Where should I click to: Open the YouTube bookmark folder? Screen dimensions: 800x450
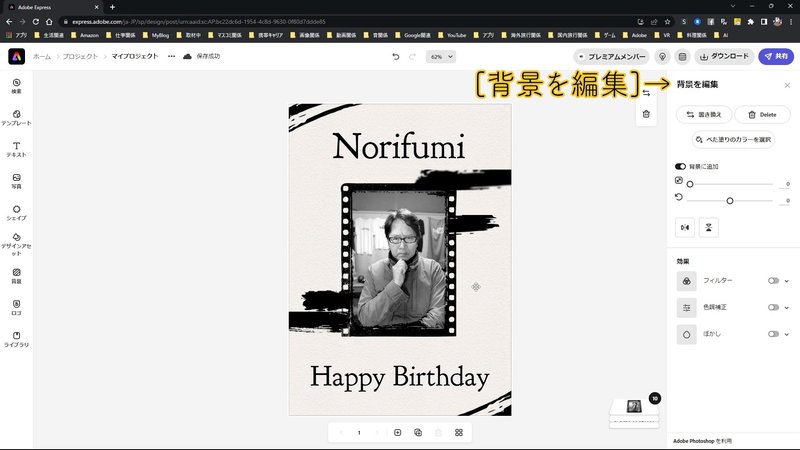pos(452,35)
